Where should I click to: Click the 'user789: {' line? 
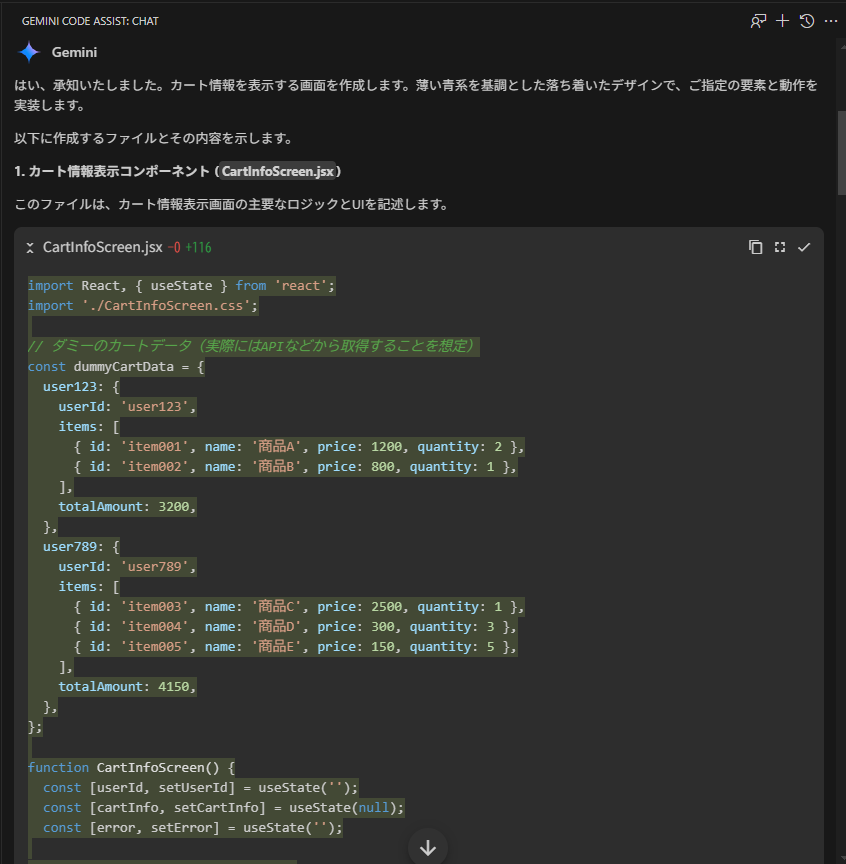(81, 547)
